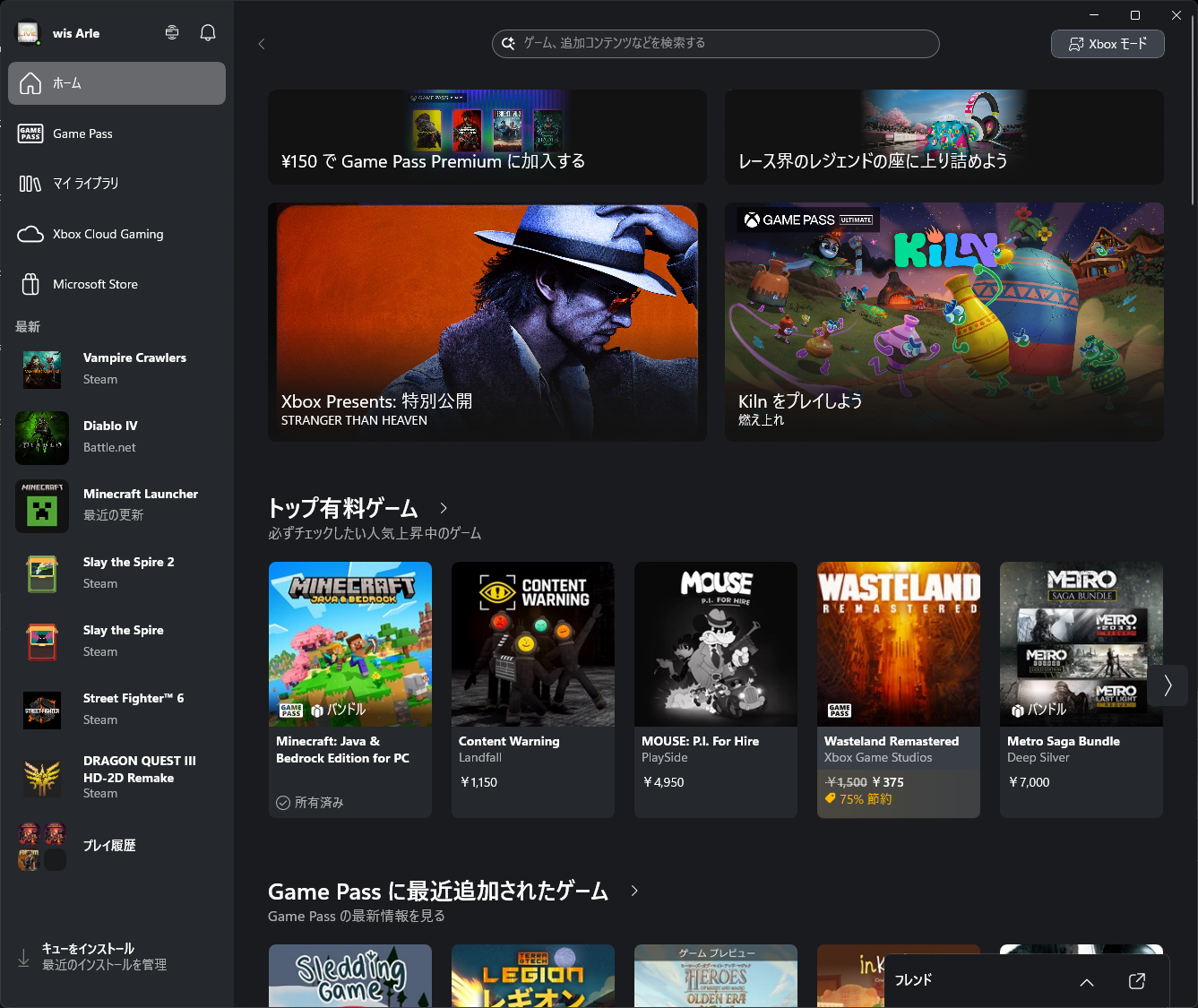Screen dimensions: 1198x1008
Task: Open Xbox Cloud Gaming in sidebar
Action: point(116,234)
